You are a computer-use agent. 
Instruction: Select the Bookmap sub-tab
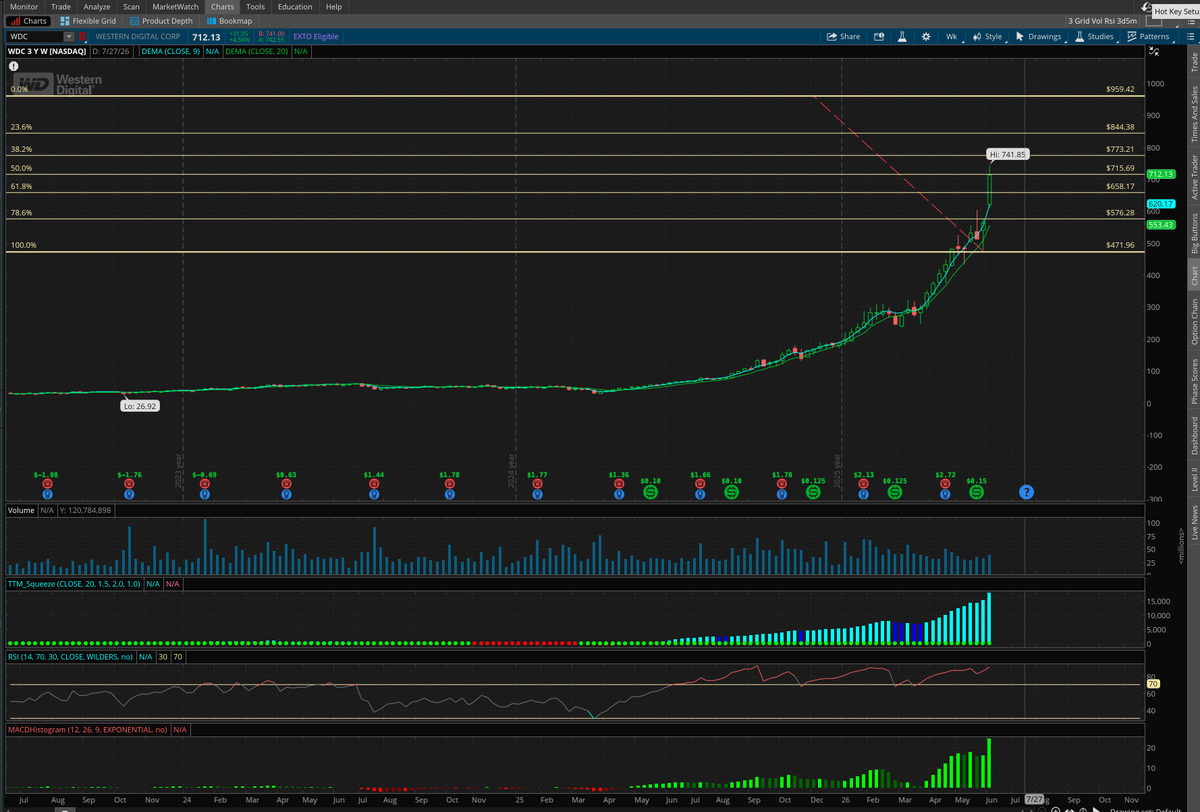click(x=229, y=20)
